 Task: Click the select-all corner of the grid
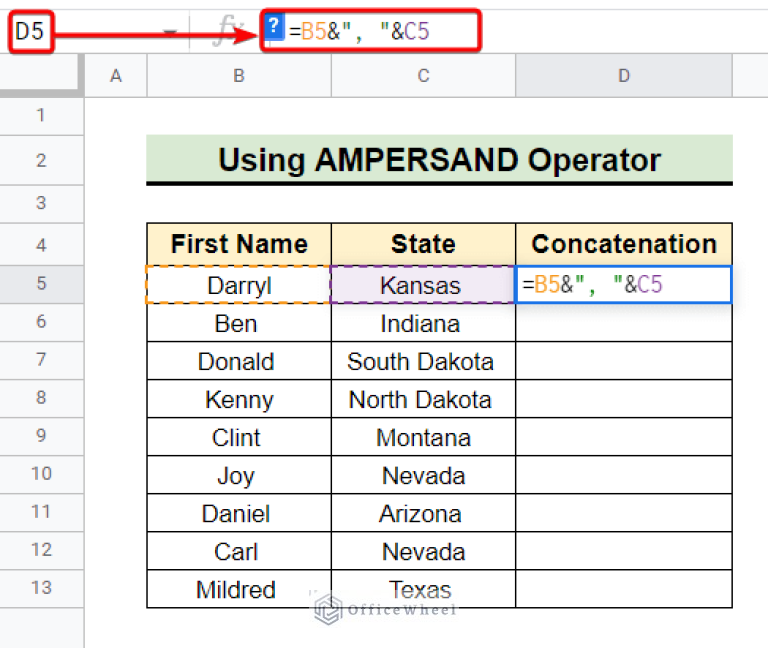point(41,75)
